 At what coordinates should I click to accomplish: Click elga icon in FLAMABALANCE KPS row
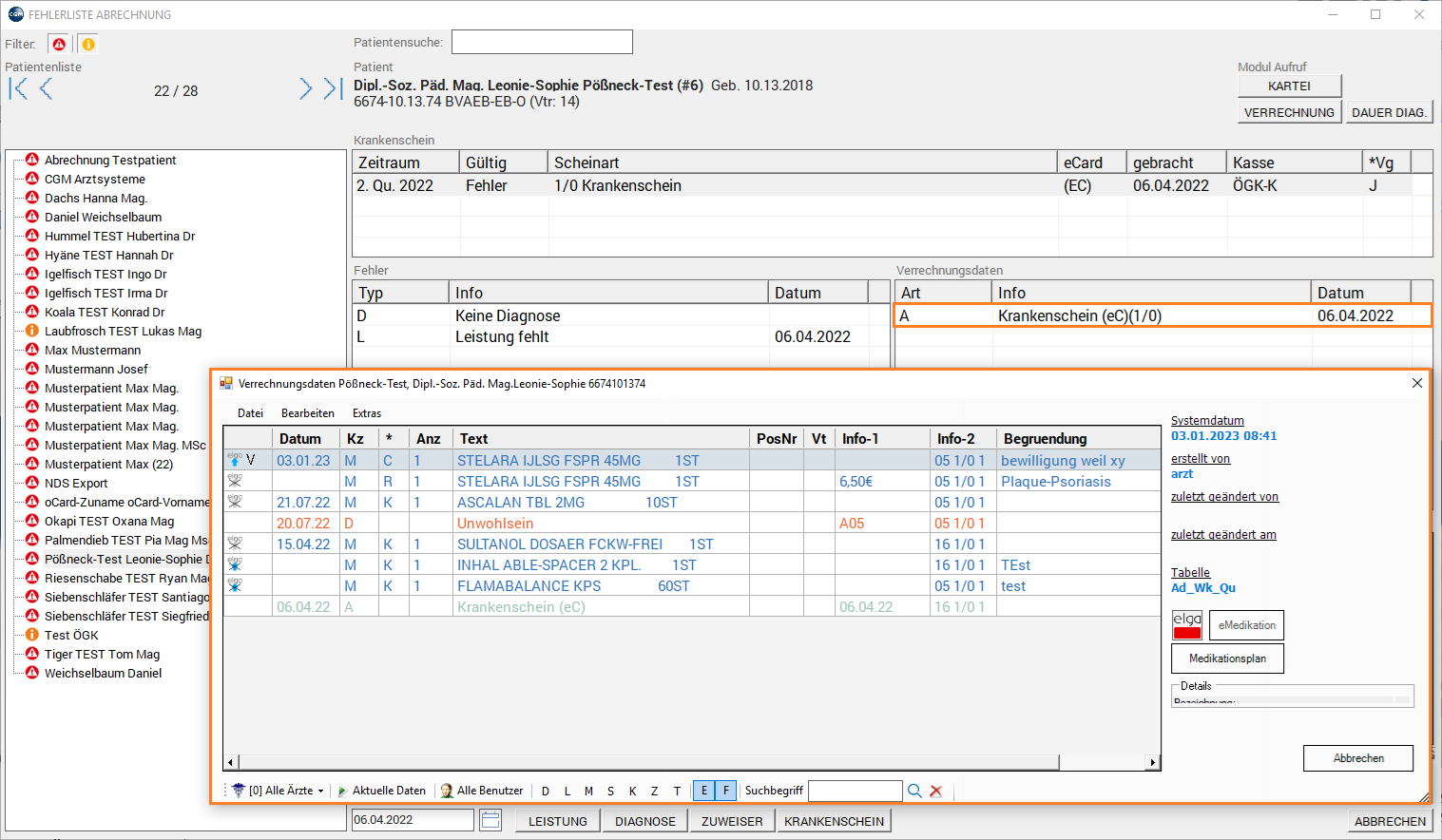click(235, 585)
